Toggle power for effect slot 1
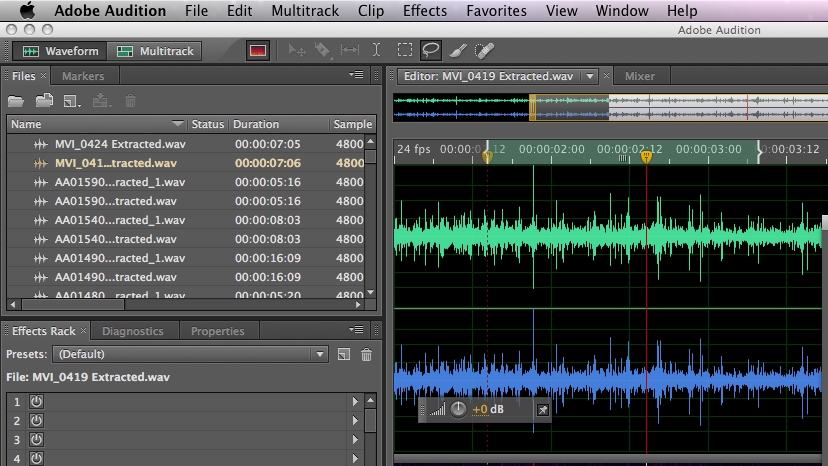Viewport: 828px width, 466px height. click(35, 401)
